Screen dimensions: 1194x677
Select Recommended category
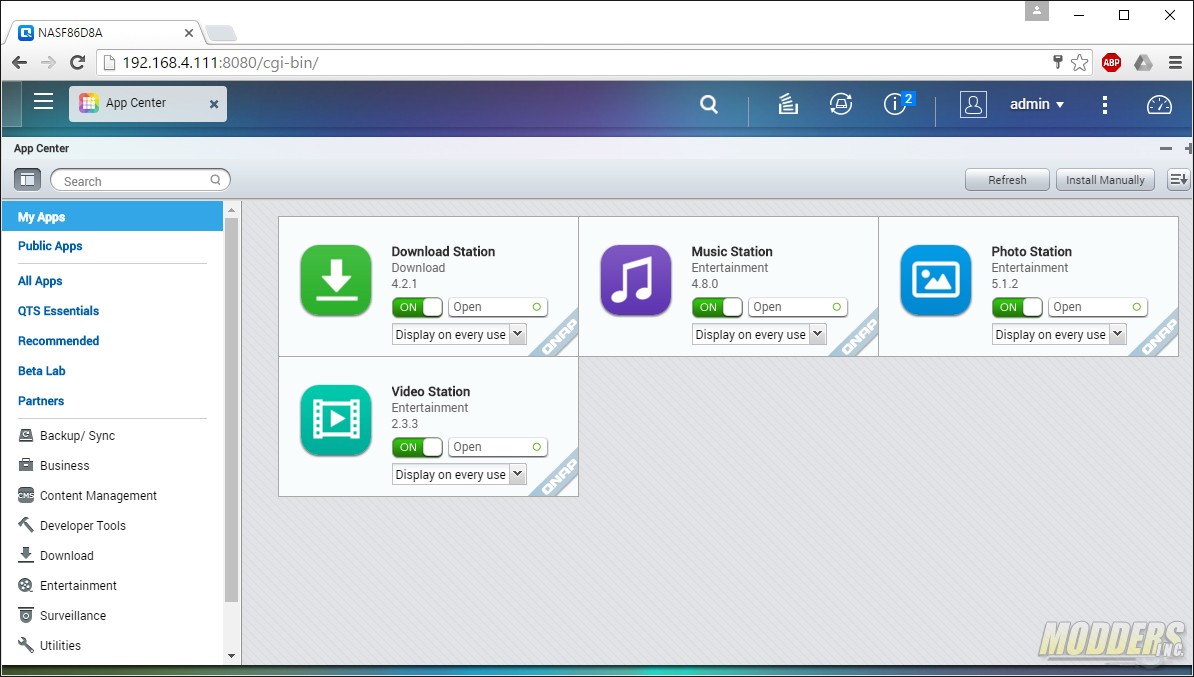59,340
